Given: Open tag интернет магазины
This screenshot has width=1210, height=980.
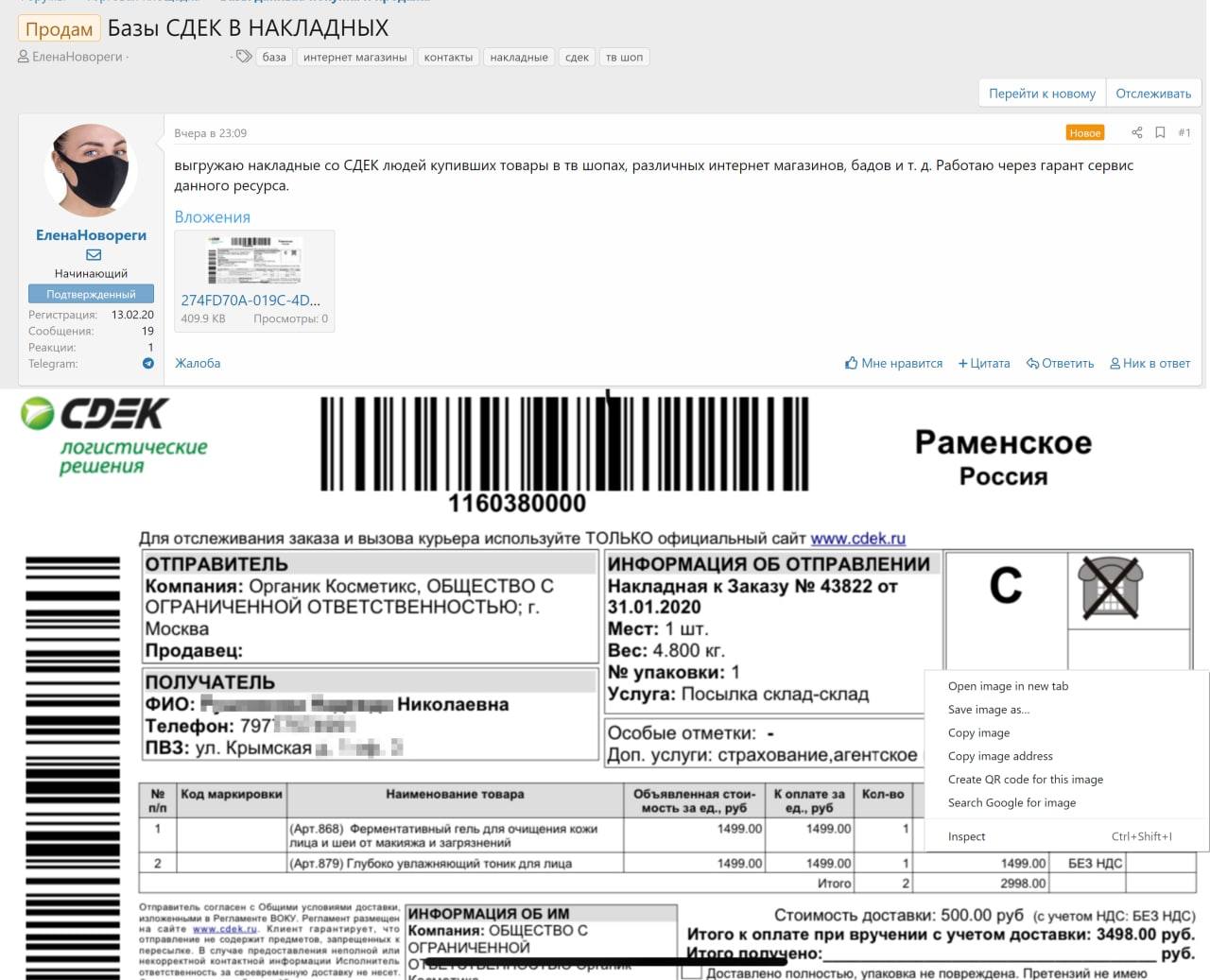Looking at the screenshot, I should pyautogui.click(x=354, y=57).
